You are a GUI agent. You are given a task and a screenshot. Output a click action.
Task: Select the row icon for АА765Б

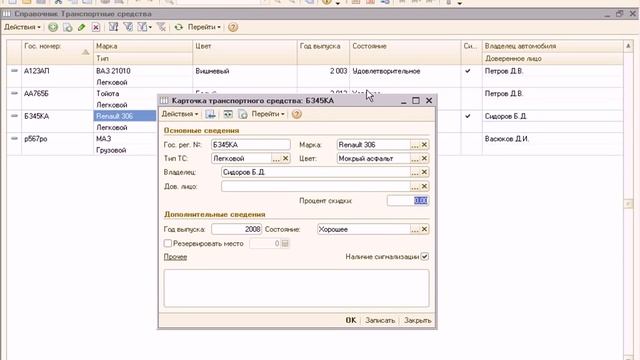pos(14,93)
